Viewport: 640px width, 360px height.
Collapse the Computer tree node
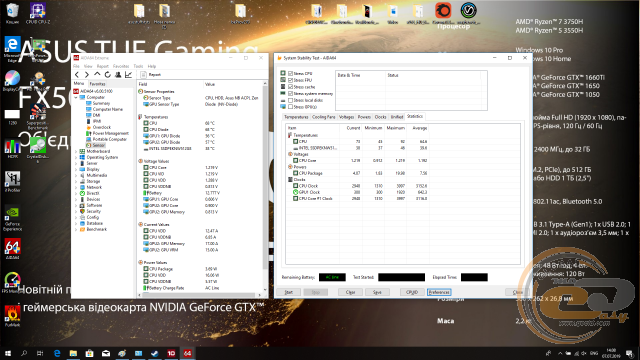(x=76, y=98)
